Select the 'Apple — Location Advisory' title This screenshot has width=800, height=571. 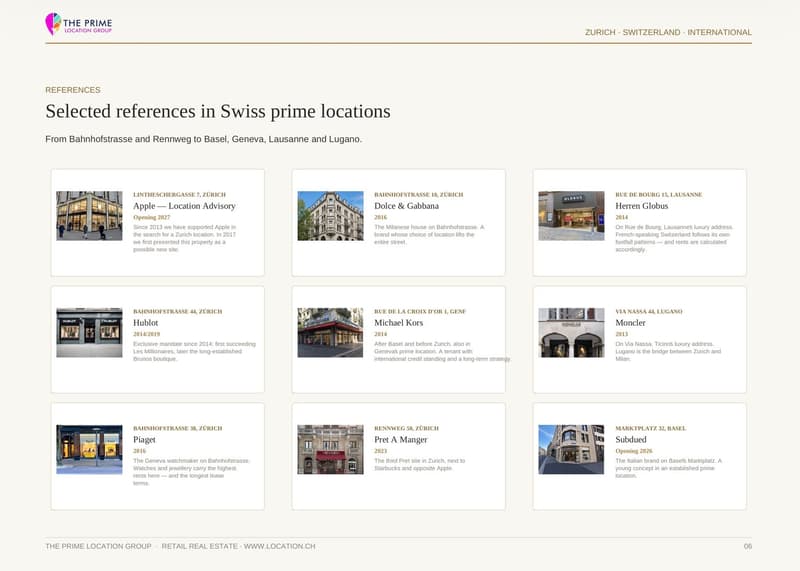pos(184,206)
